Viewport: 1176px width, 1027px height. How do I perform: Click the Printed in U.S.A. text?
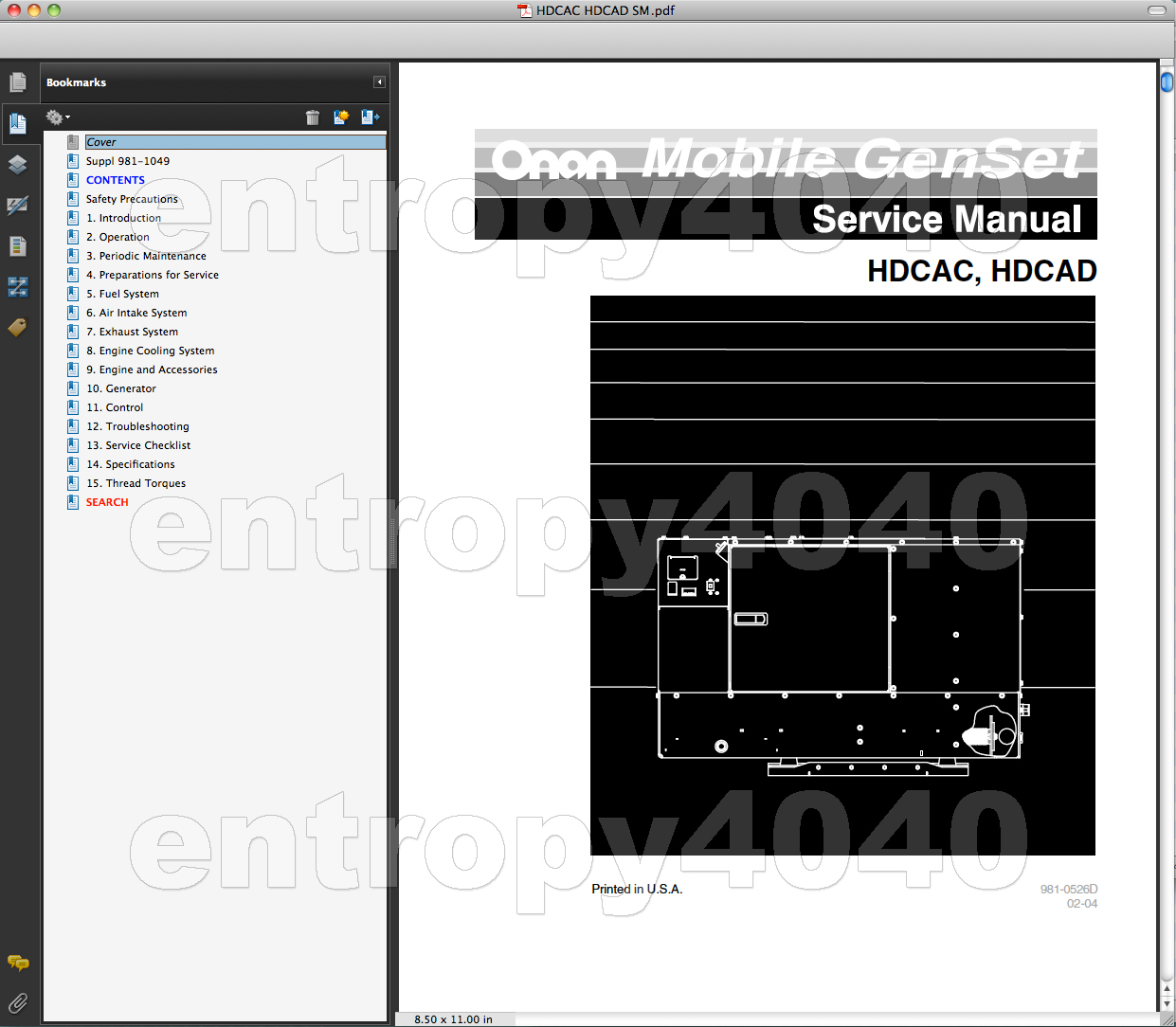(637, 889)
